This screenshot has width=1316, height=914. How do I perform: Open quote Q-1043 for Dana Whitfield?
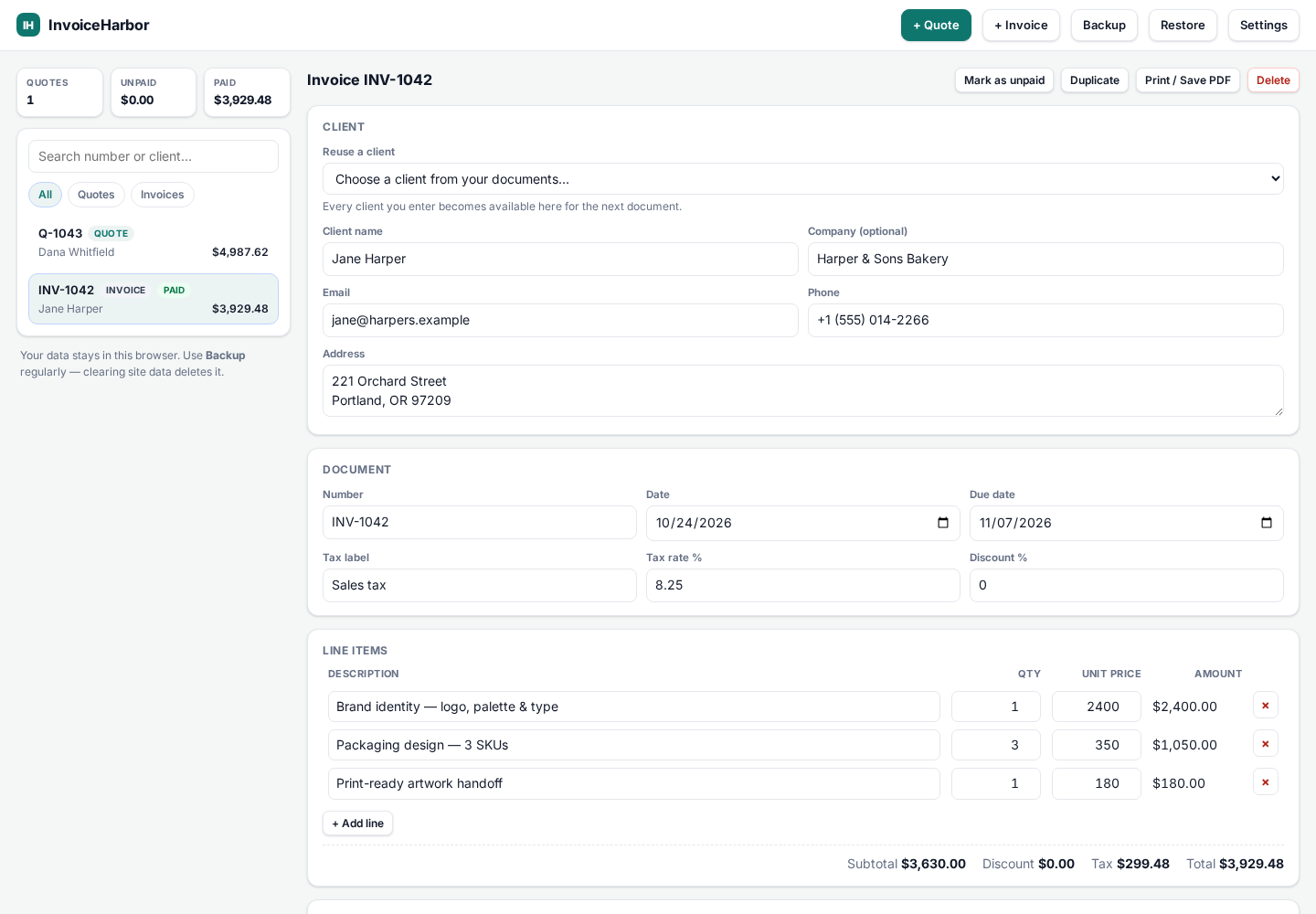click(154, 243)
